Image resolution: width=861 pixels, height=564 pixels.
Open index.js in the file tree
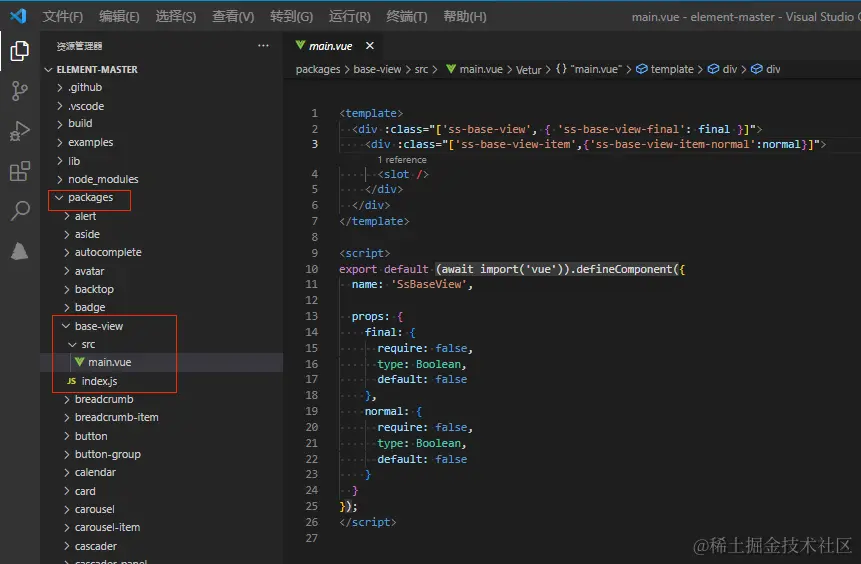click(x=161, y=381)
